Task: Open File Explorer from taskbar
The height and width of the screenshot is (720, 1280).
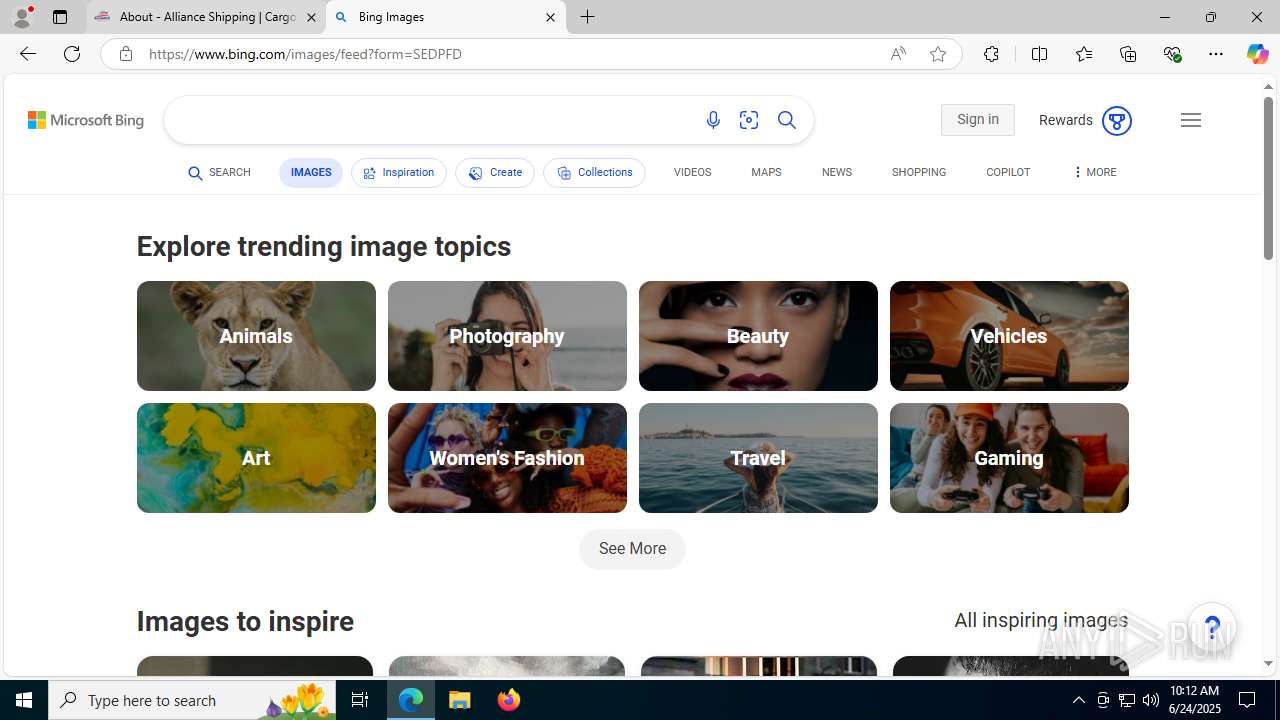Action: 460,700
